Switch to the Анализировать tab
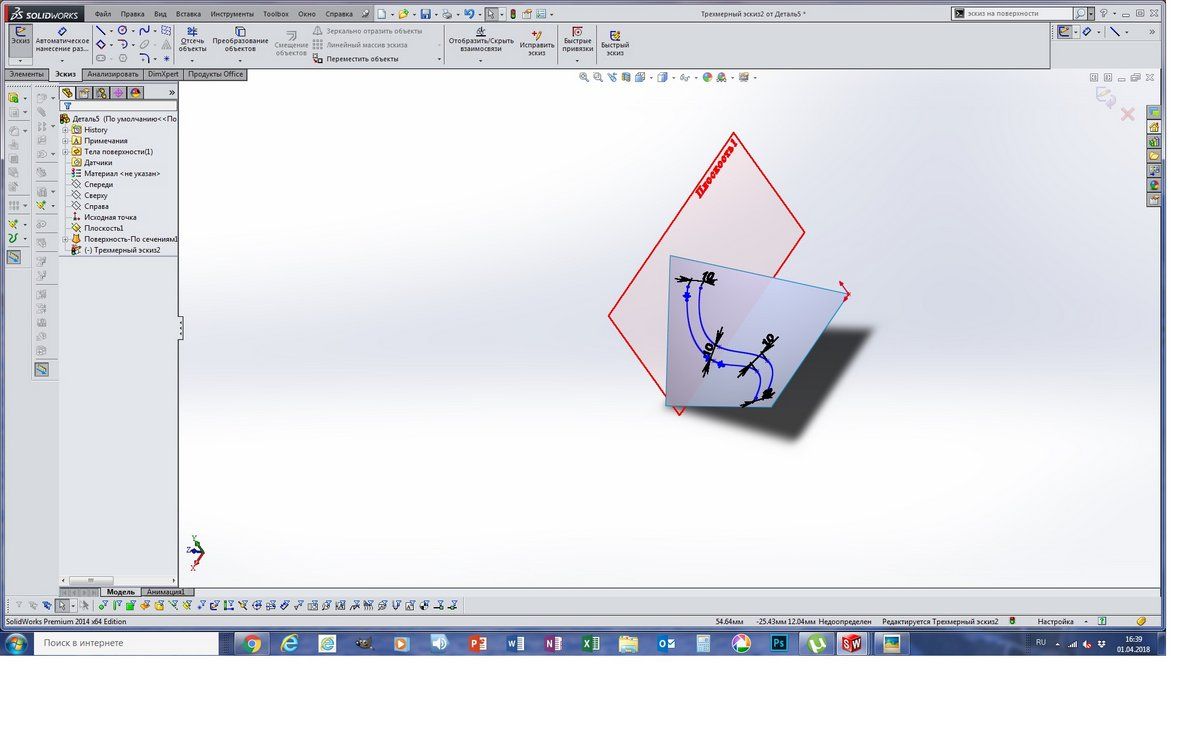 pos(113,74)
